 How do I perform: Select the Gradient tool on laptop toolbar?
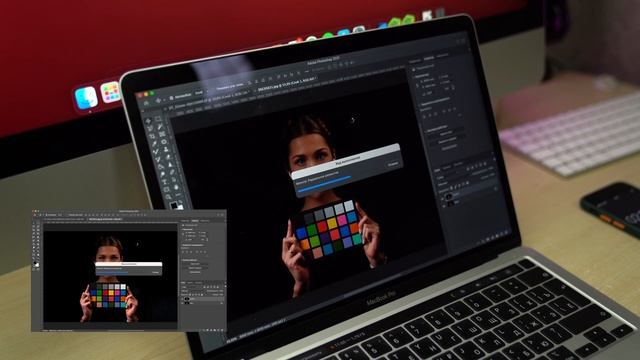pyautogui.click(x=161, y=167)
